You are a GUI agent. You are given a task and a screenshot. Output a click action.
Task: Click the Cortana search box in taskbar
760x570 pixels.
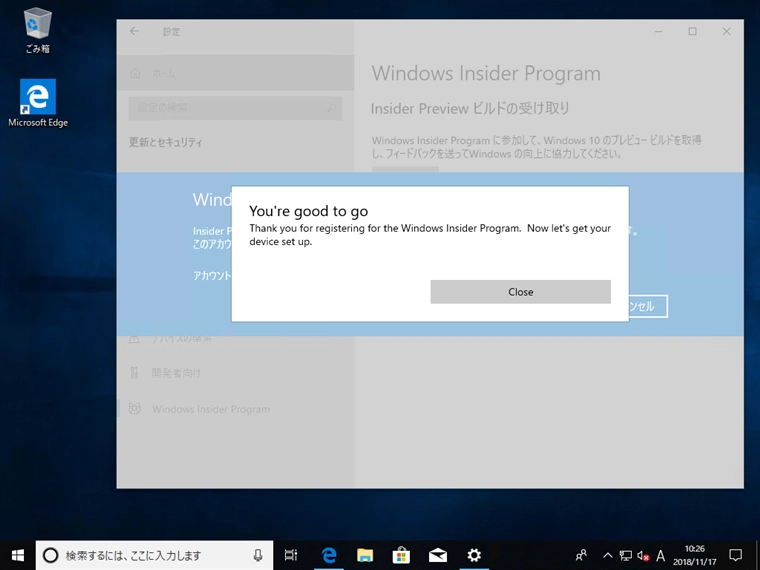(154, 555)
